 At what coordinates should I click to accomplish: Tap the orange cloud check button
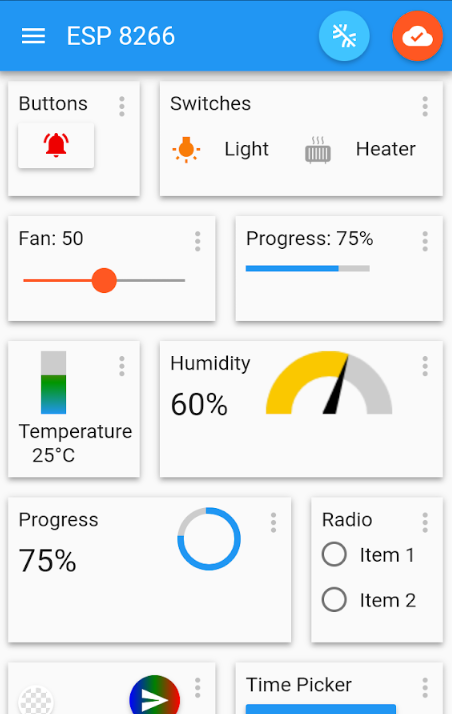point(417,36)
